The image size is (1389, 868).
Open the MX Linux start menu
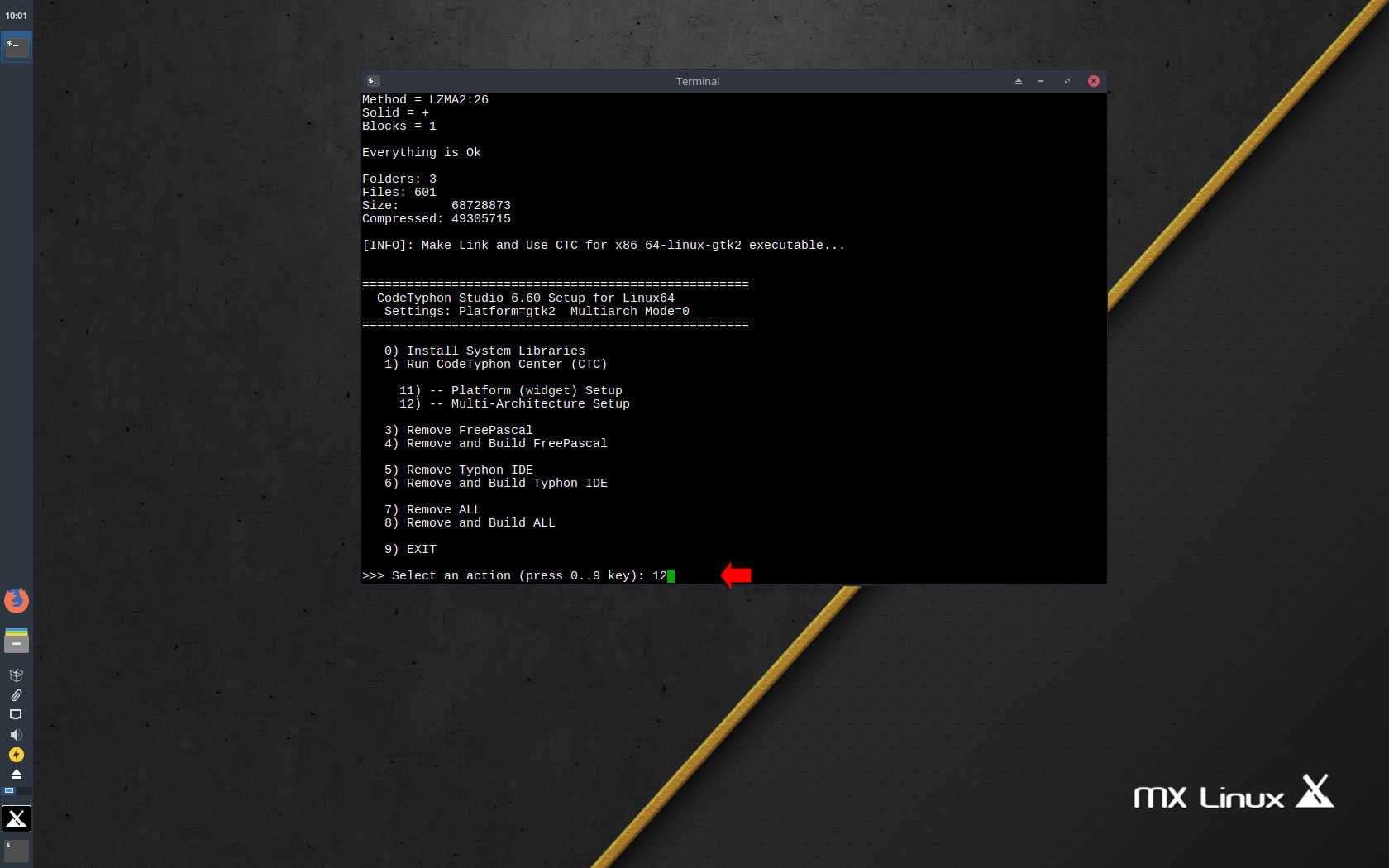(x=17, y=818)
